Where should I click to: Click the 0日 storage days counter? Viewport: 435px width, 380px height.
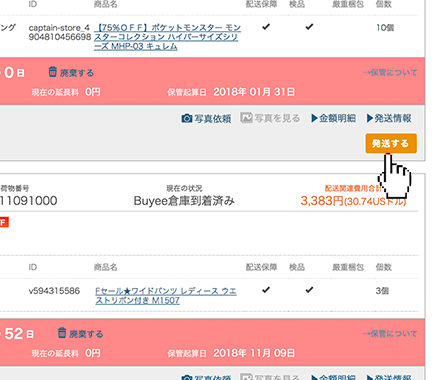(14, 73)
